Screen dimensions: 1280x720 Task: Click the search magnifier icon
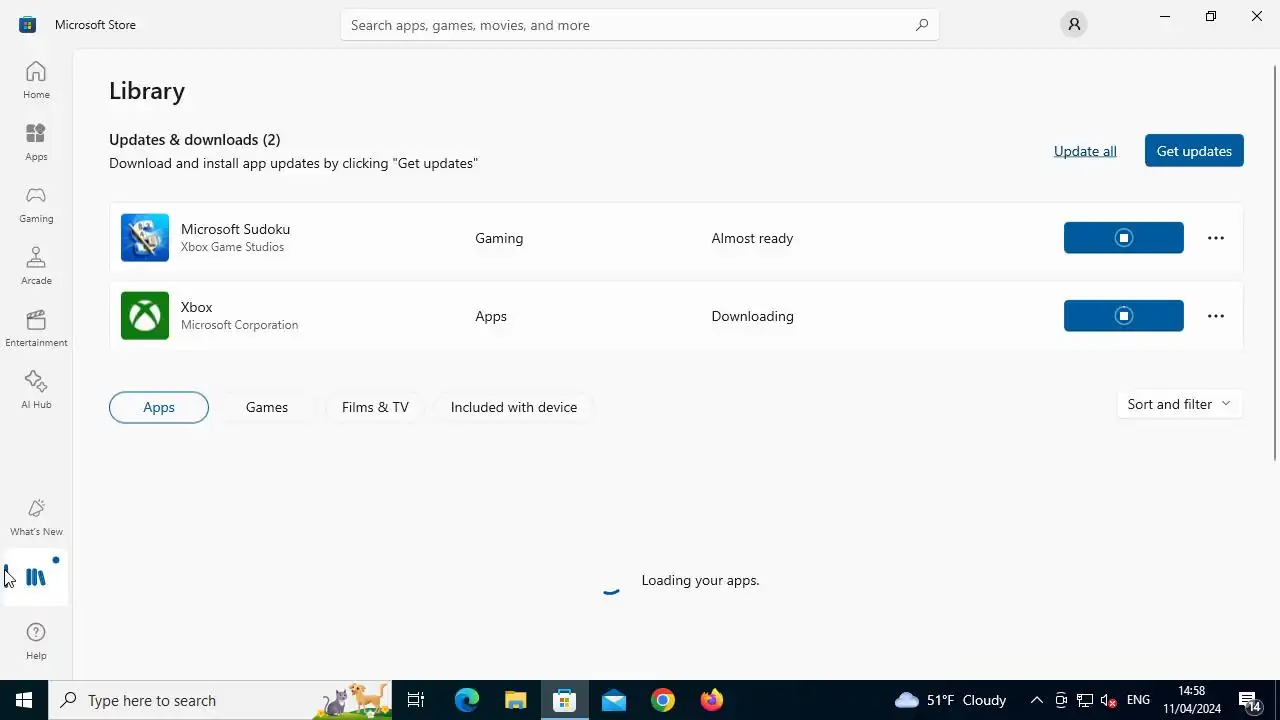tap(922, 25)
